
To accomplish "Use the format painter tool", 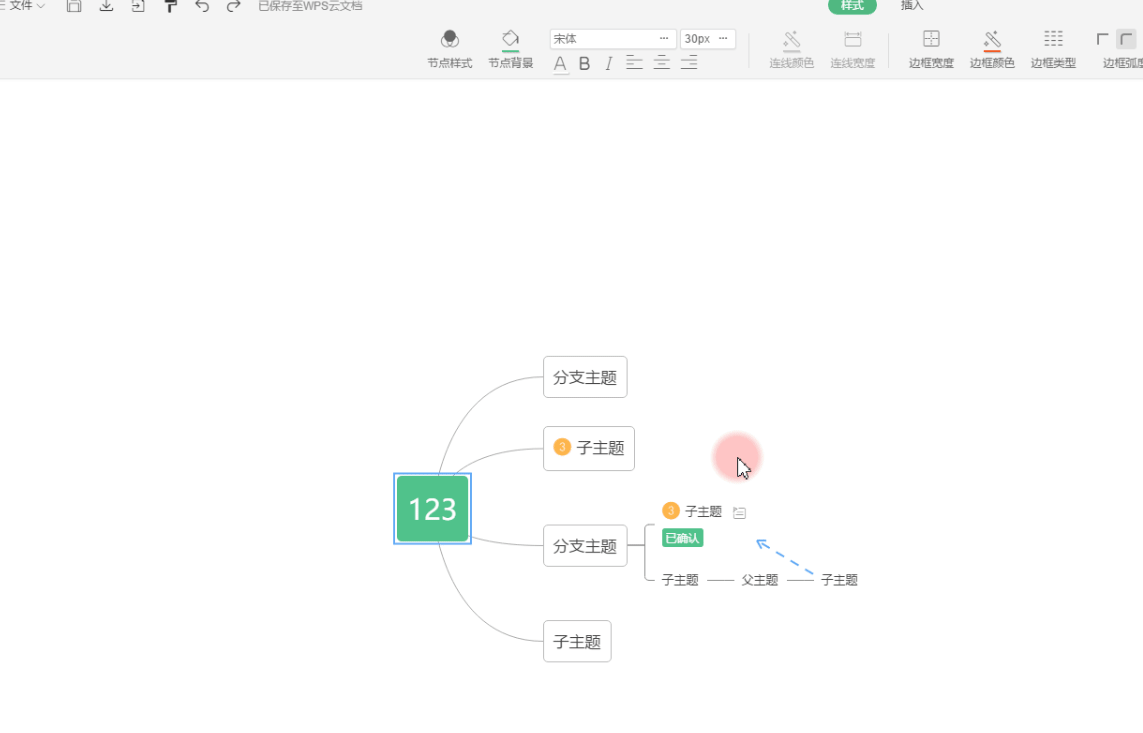I will [170, 6].
